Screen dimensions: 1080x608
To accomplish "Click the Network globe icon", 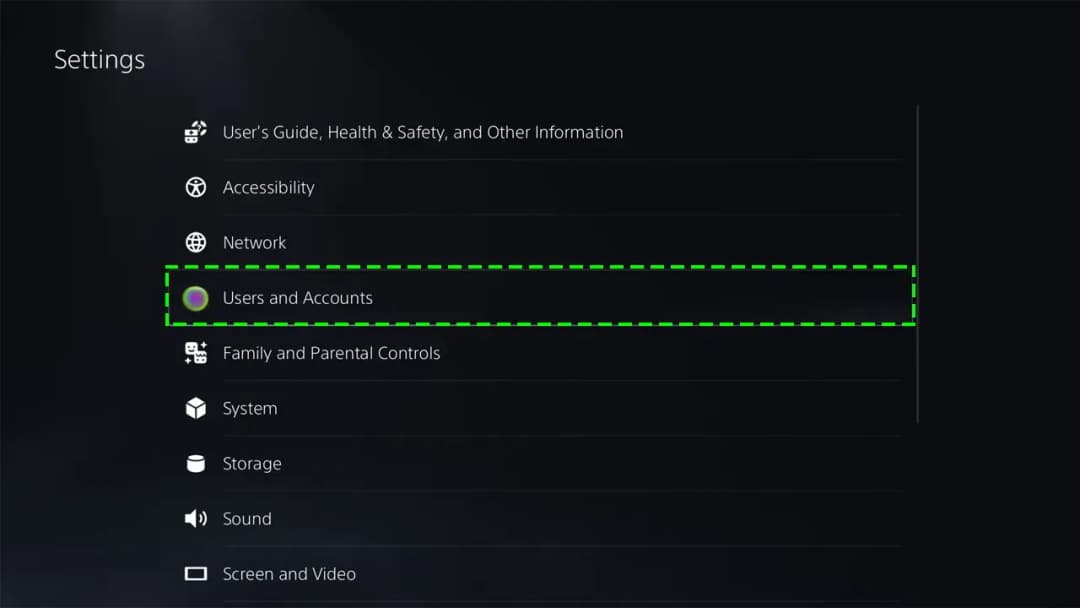I will point(196,242).
